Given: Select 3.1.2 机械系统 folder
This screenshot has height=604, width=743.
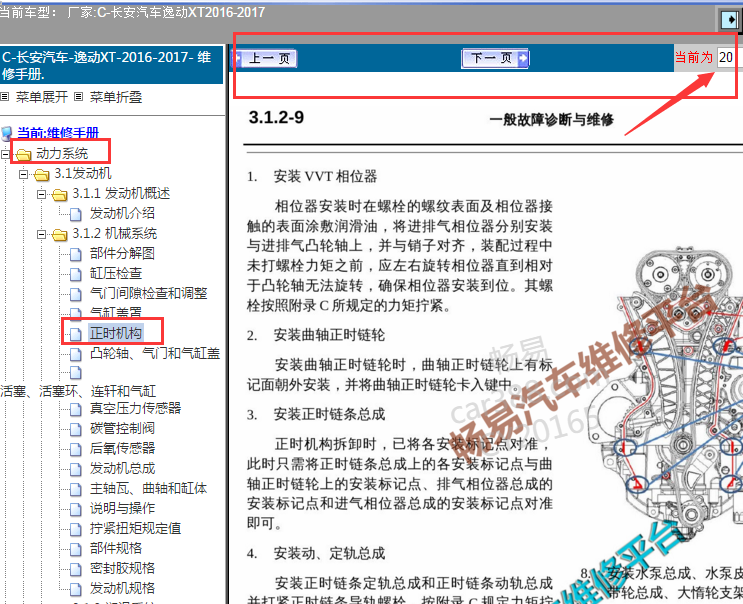Looking at the screenshot, I should tap(114, 233).
